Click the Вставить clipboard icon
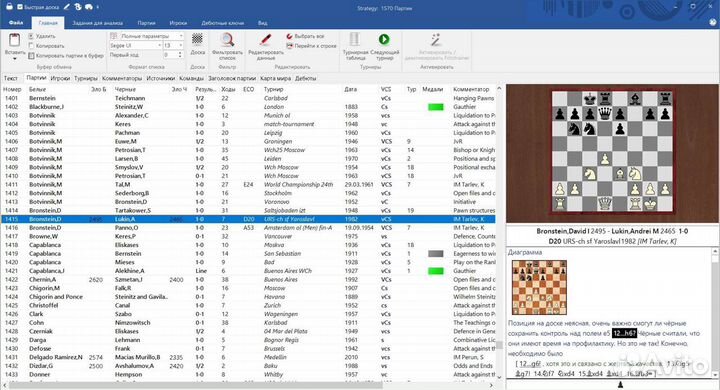Screen dimensions: 720x390 (15, 40)
